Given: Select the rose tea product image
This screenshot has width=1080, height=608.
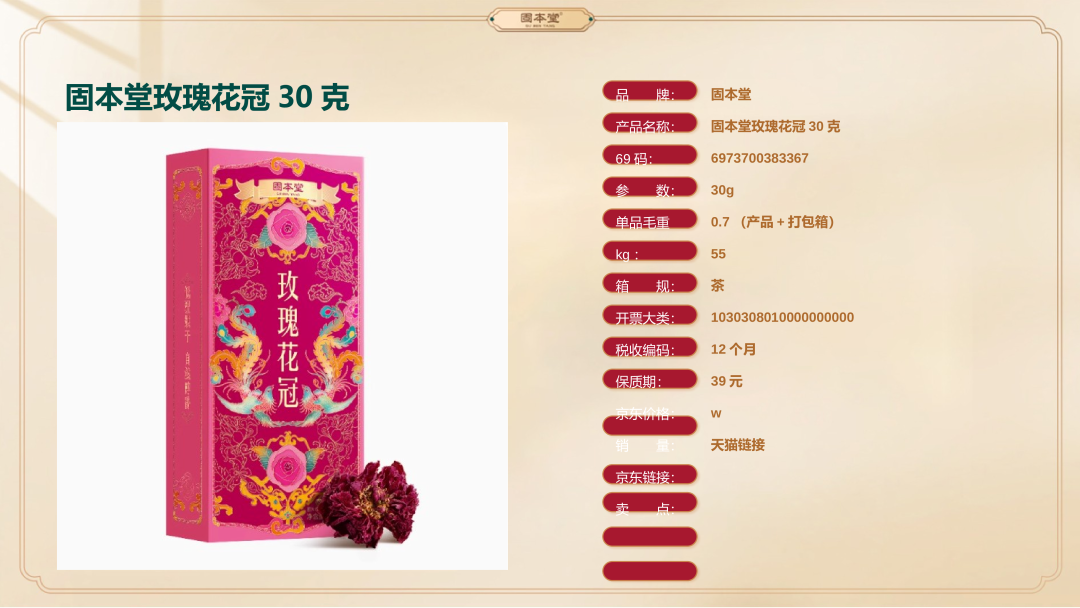Looking at the screenshot, I should point(282,346).
